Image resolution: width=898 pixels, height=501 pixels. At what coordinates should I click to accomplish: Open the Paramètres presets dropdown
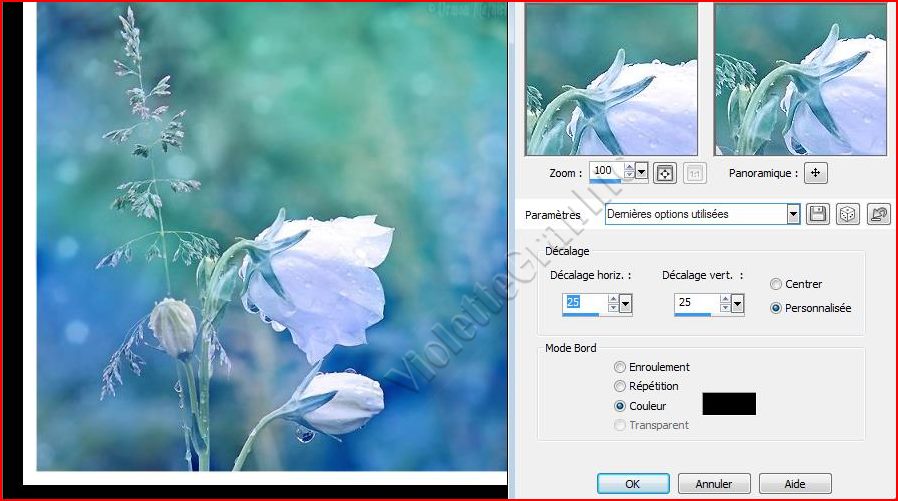(793, 214)
